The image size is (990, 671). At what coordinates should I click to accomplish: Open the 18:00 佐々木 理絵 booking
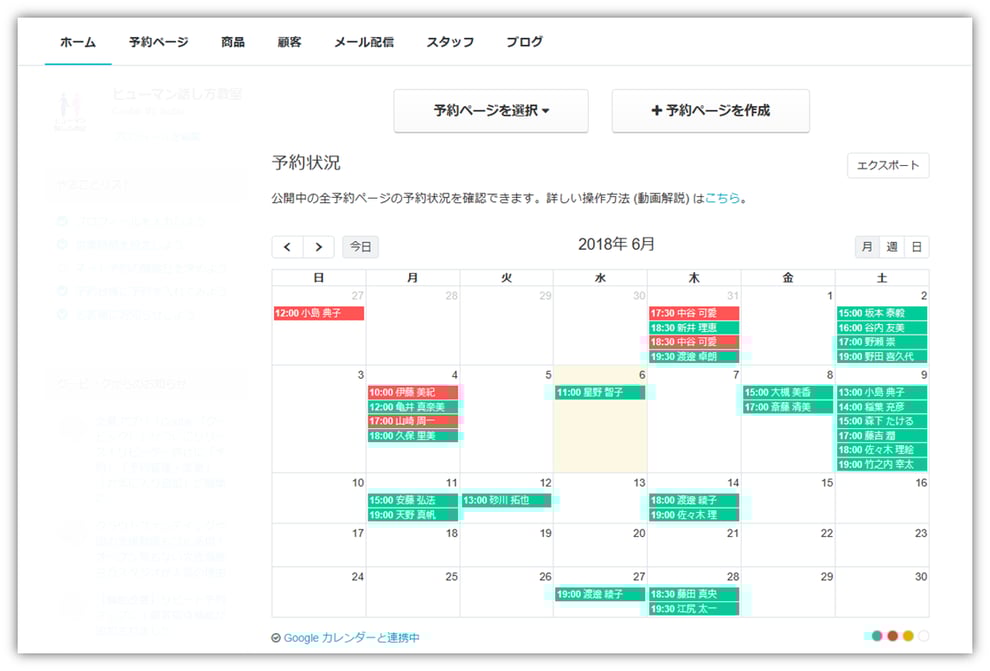(x=882, y=450)
